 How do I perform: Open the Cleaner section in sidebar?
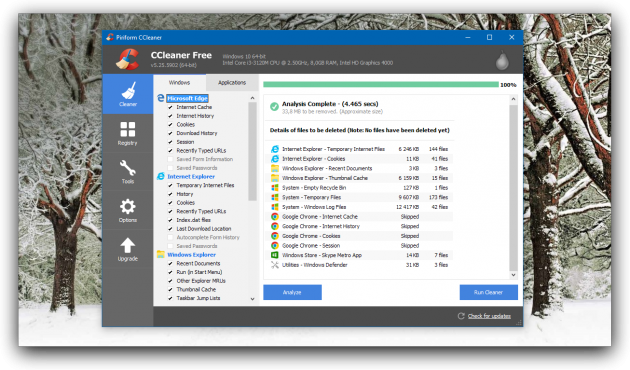coord(128,94)
